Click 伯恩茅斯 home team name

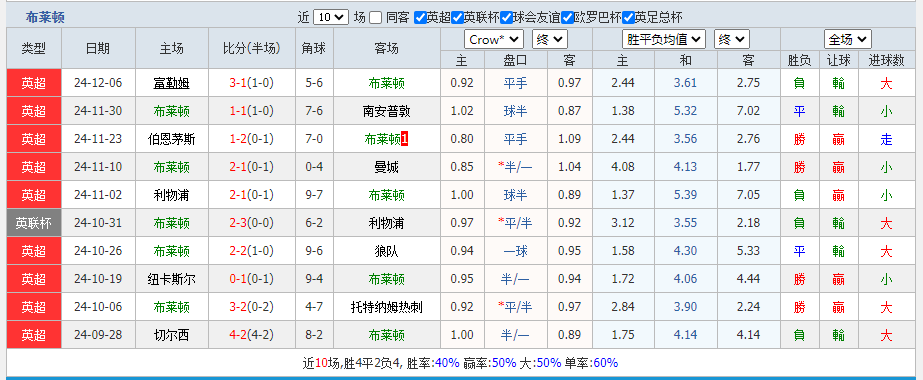(x=172, y=139)
